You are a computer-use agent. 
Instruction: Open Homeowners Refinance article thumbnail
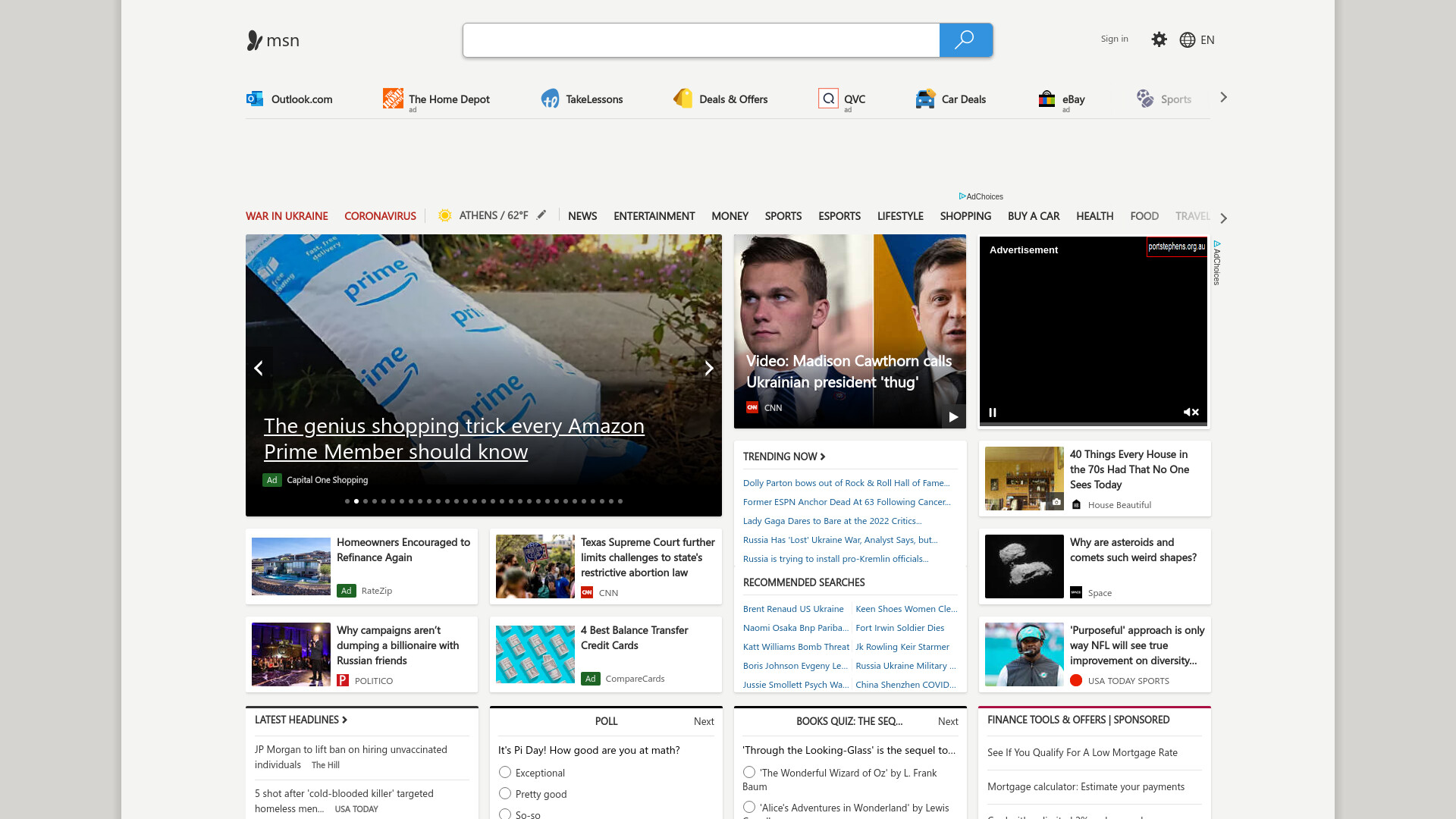click(291, 566)
